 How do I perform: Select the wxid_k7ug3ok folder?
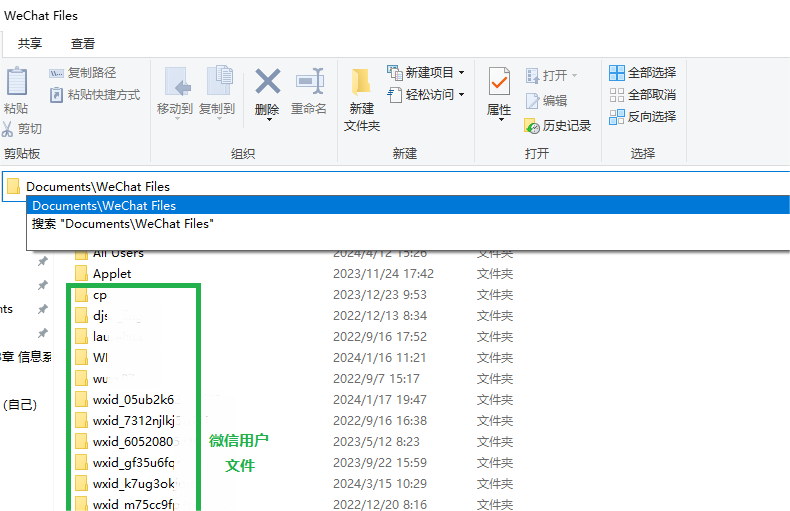(133, 484)
